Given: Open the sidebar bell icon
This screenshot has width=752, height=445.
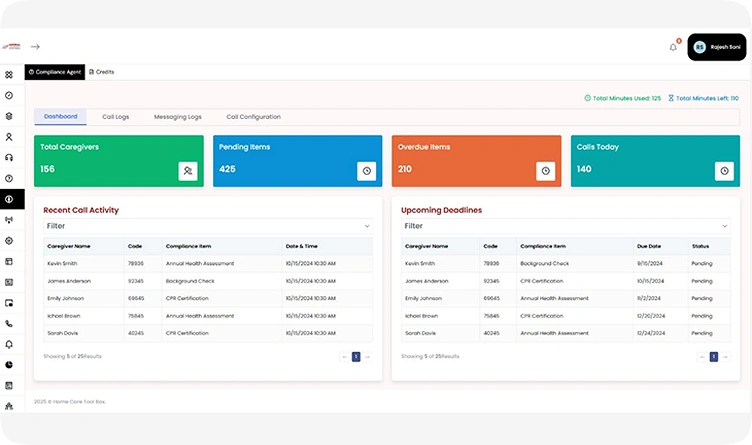Looking at the screenshot, I should coord(9,344).
